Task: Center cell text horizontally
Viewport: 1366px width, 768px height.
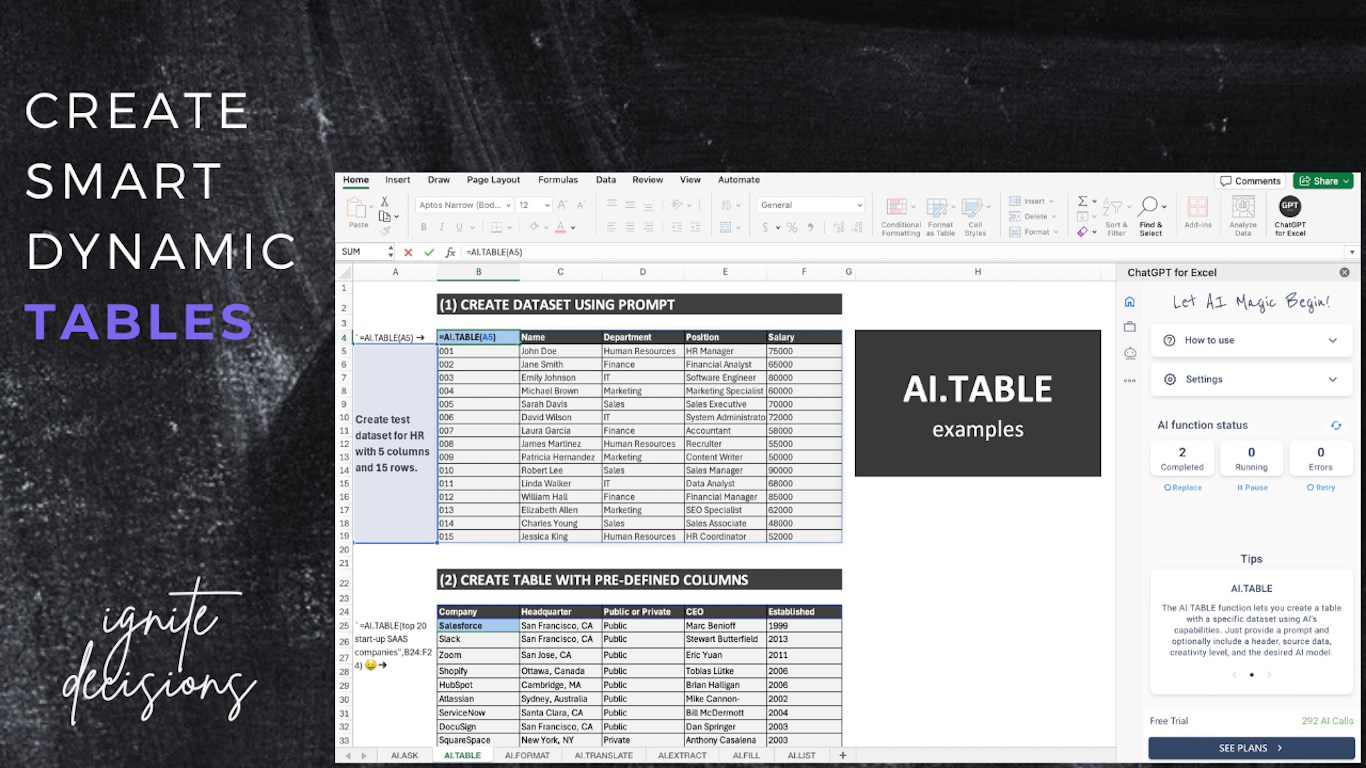Action: (631, 228)
